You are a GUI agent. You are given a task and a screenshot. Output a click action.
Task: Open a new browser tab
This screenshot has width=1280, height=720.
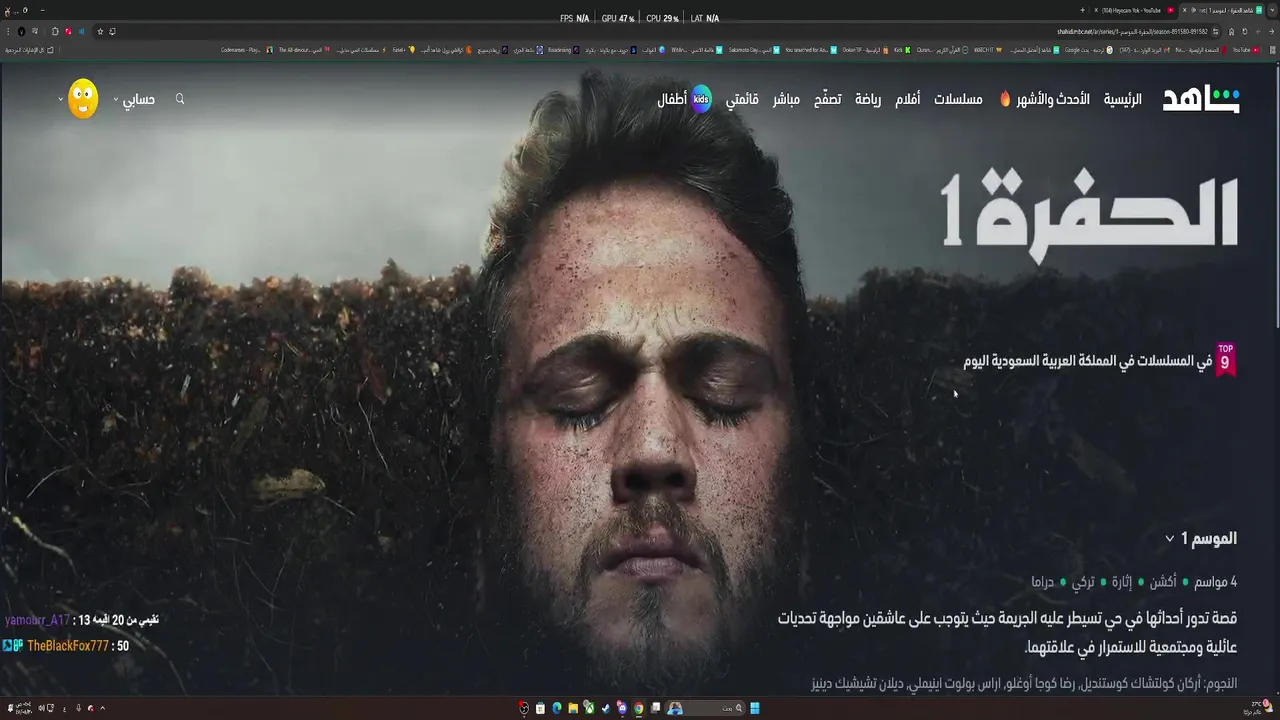pyautogui.click(x=1082, y=10)
